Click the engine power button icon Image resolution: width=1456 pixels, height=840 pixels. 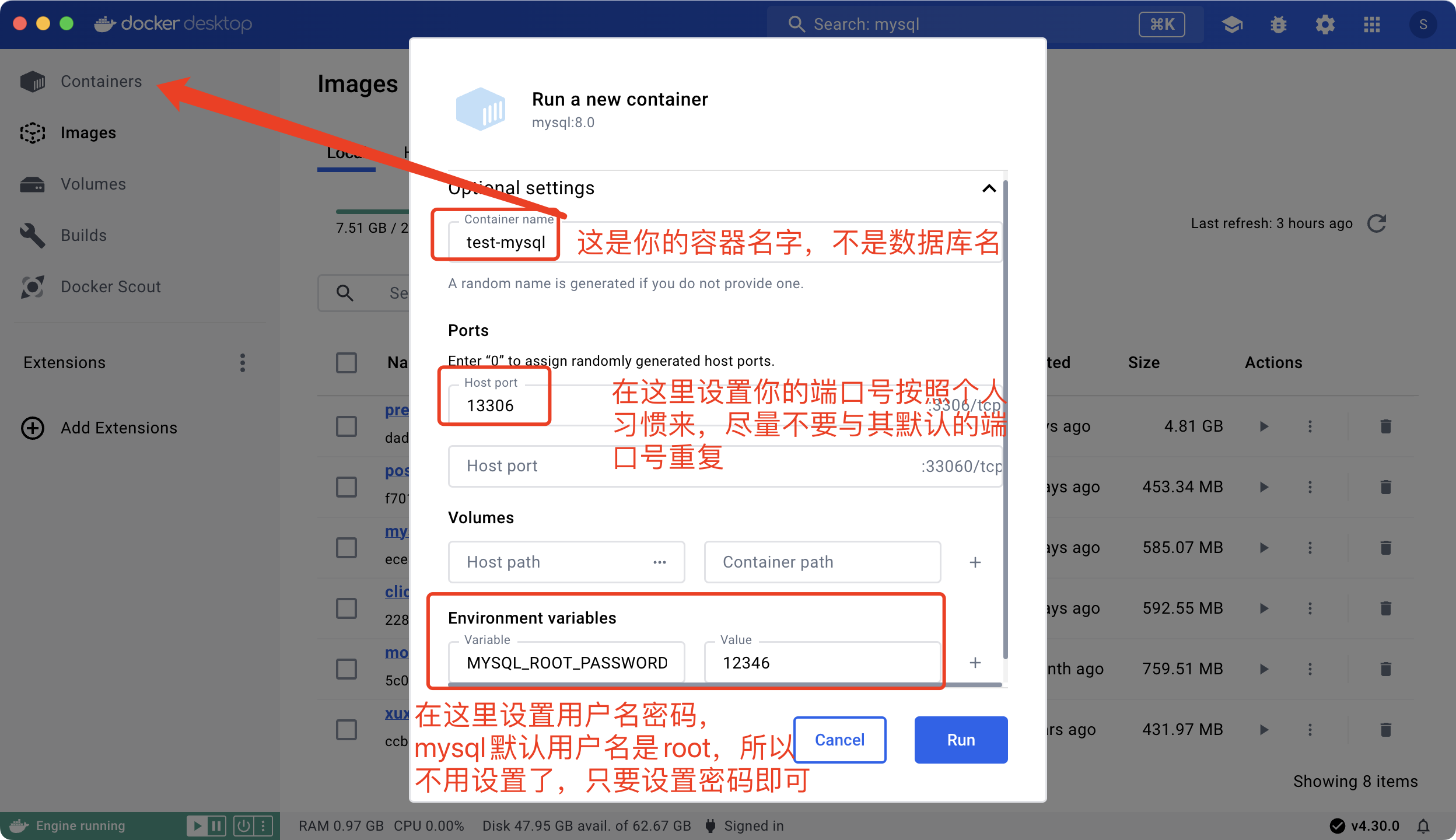(243, 825)
